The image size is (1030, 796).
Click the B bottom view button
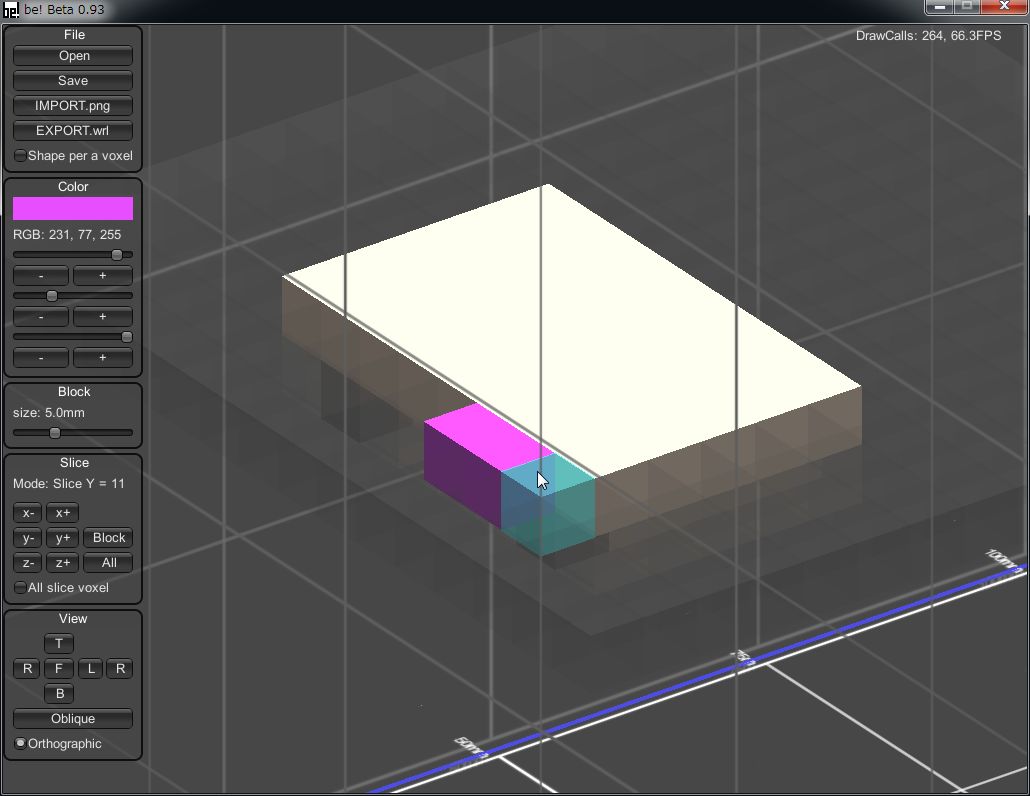pos(59,694)
